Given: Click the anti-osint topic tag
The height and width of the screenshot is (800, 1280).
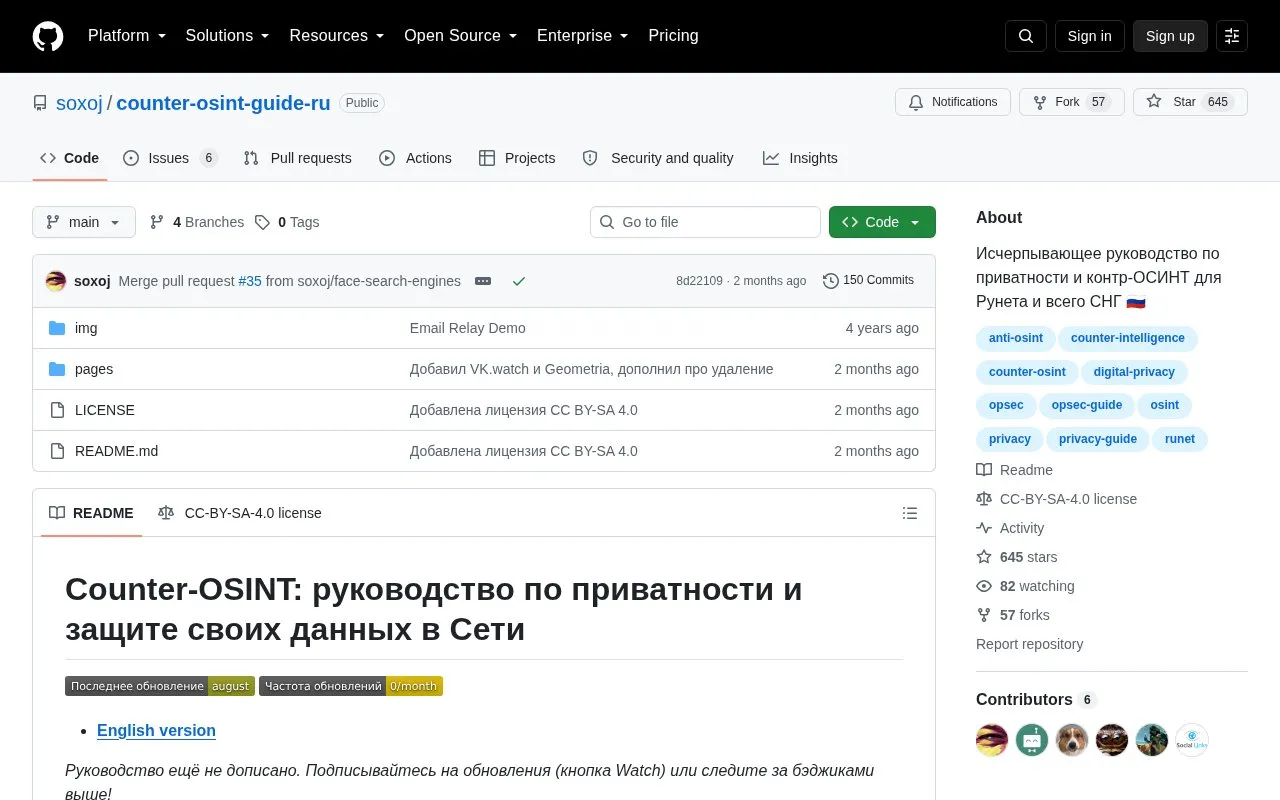Looking at the screenshot, I should tap(1015, 338).
